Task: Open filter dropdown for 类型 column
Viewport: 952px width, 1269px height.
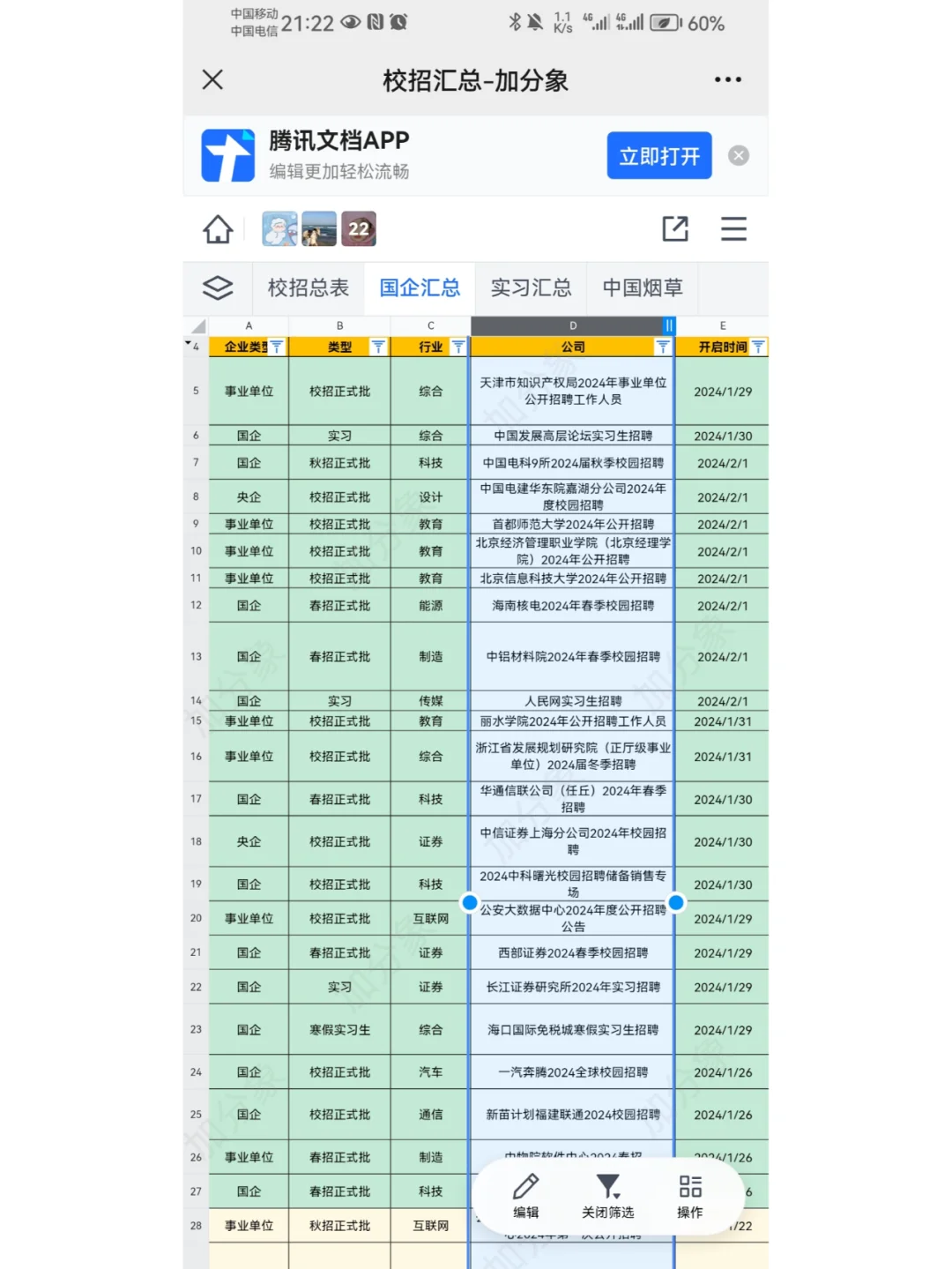Action: pos(378,347)
